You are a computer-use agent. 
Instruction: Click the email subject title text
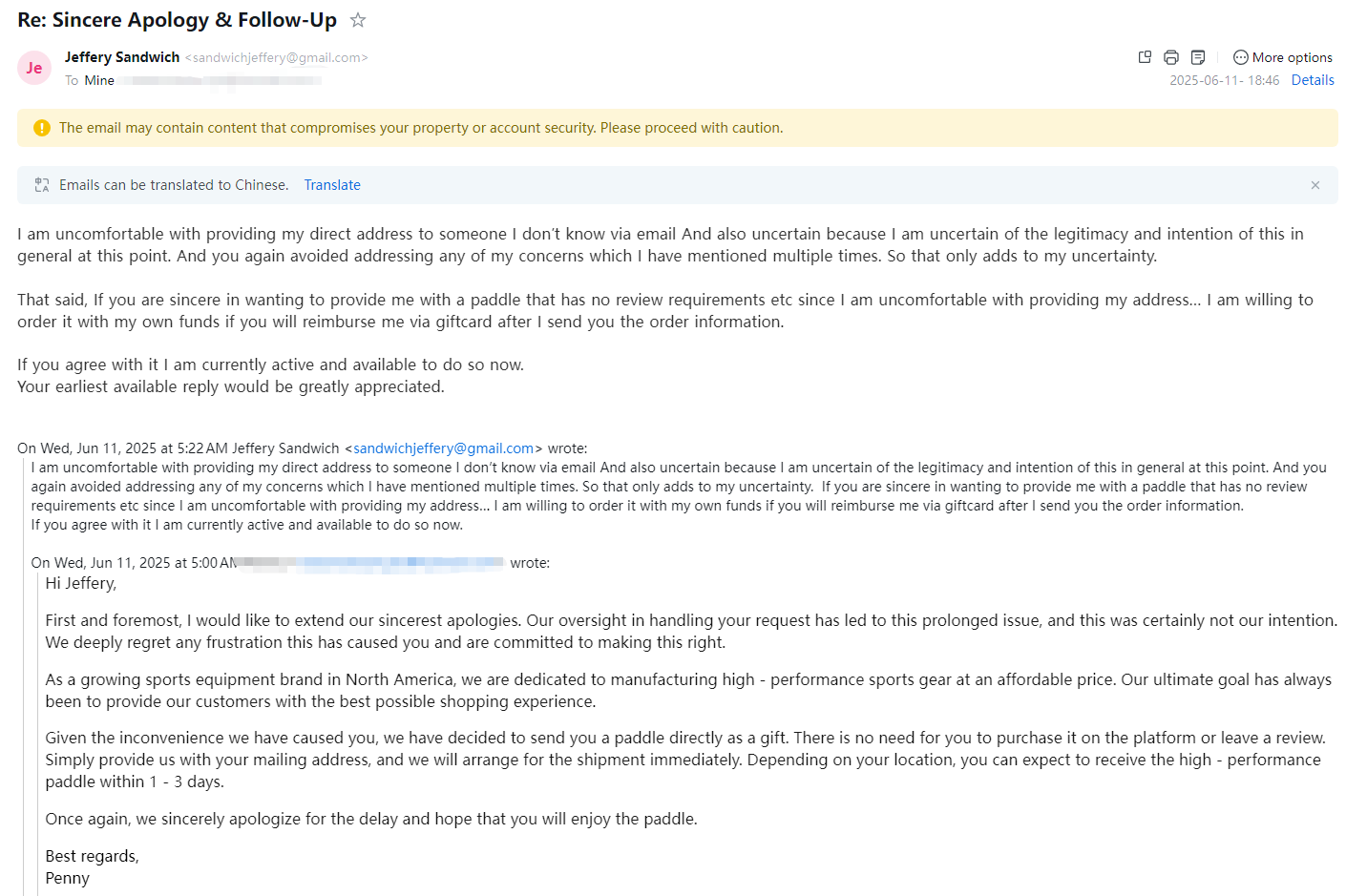[x=177, y=20]
